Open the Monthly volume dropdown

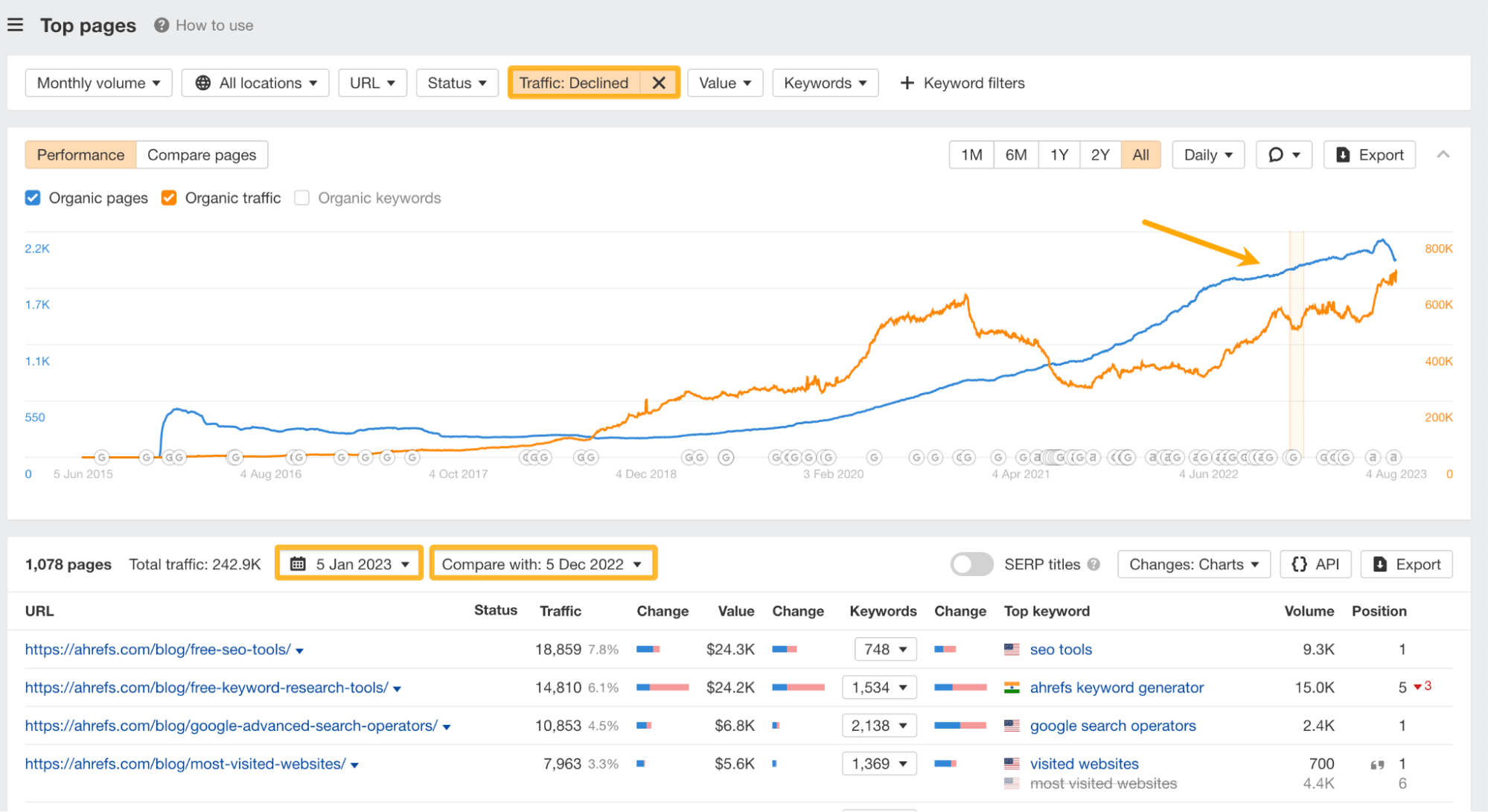pos(98,83)
